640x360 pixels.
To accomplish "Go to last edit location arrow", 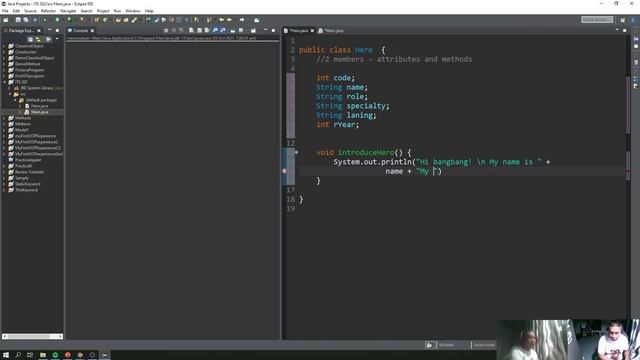I will click(x=222, y=20).
